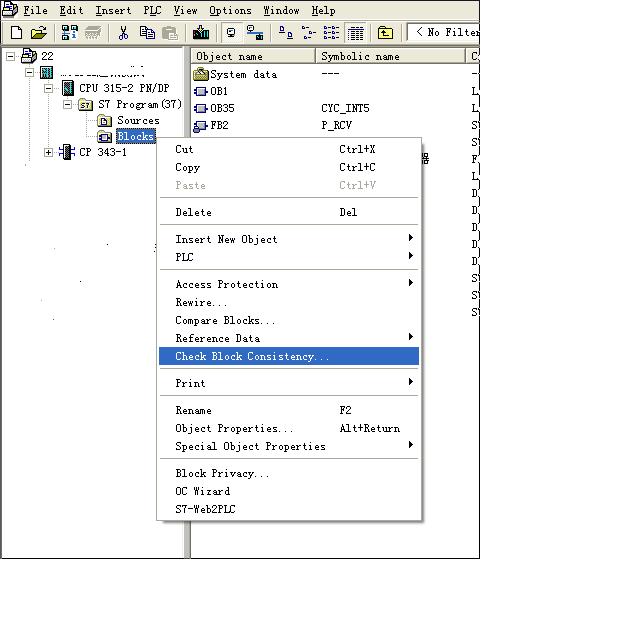The width and height of the screenshot is (633, 639).
Task: Click the System data folder icon
Action: (x=201, y=74)
